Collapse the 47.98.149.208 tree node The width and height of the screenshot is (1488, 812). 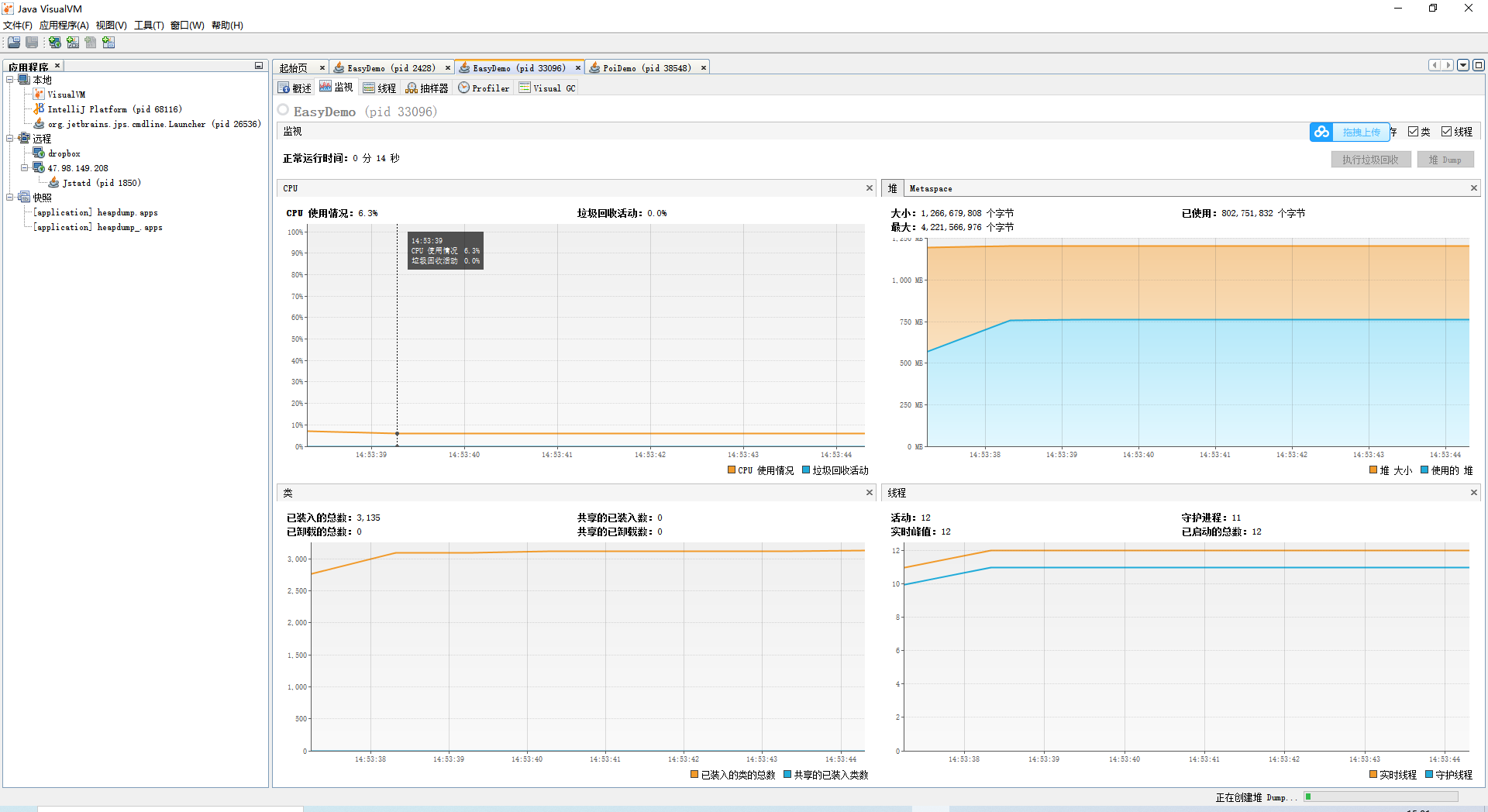point(25,168)
